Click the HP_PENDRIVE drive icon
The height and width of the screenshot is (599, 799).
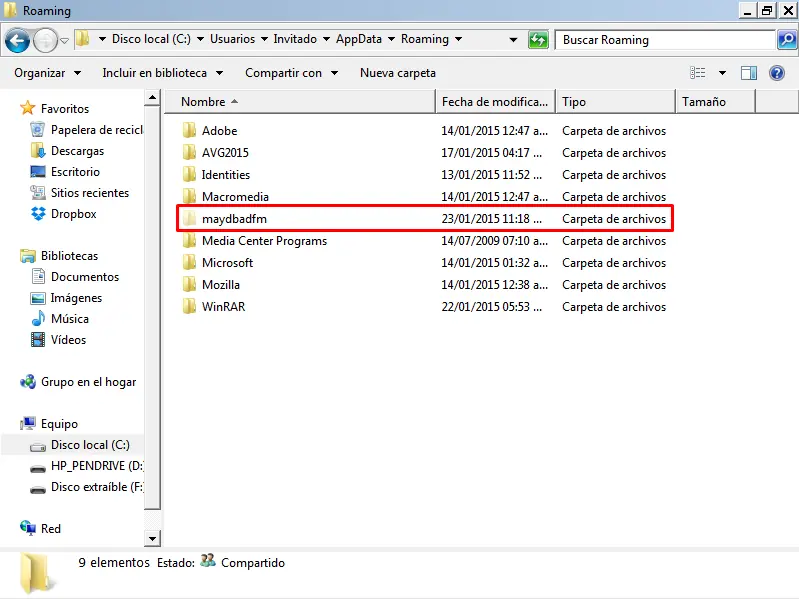[x=38, y=469]
